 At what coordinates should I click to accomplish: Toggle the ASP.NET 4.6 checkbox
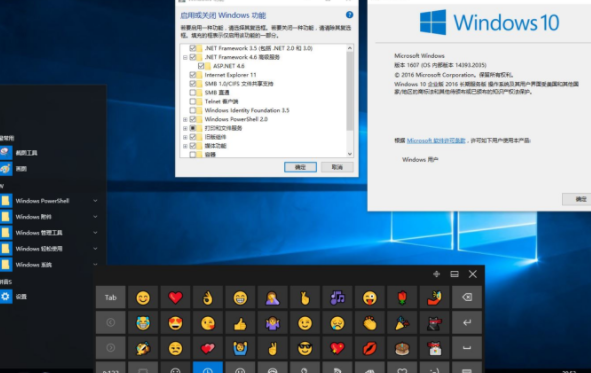tap(201, 66)
